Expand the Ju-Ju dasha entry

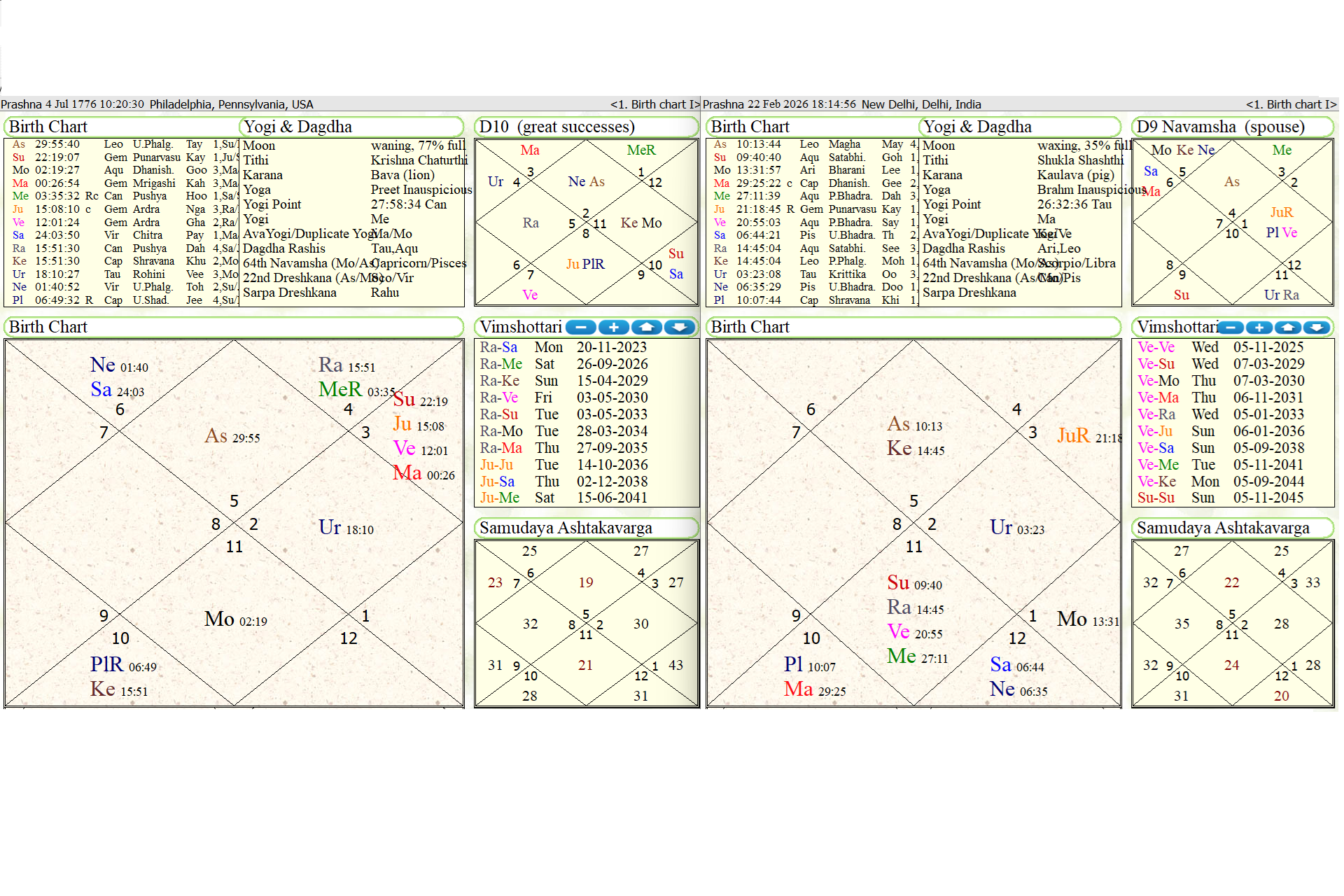tap(496, 465)
